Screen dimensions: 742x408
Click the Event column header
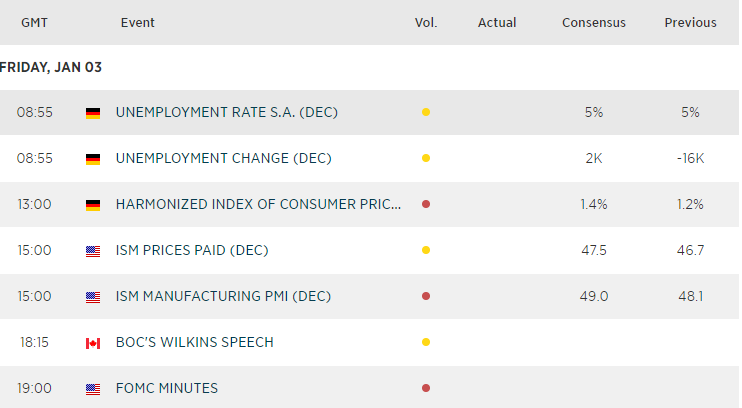coord(137,23)
